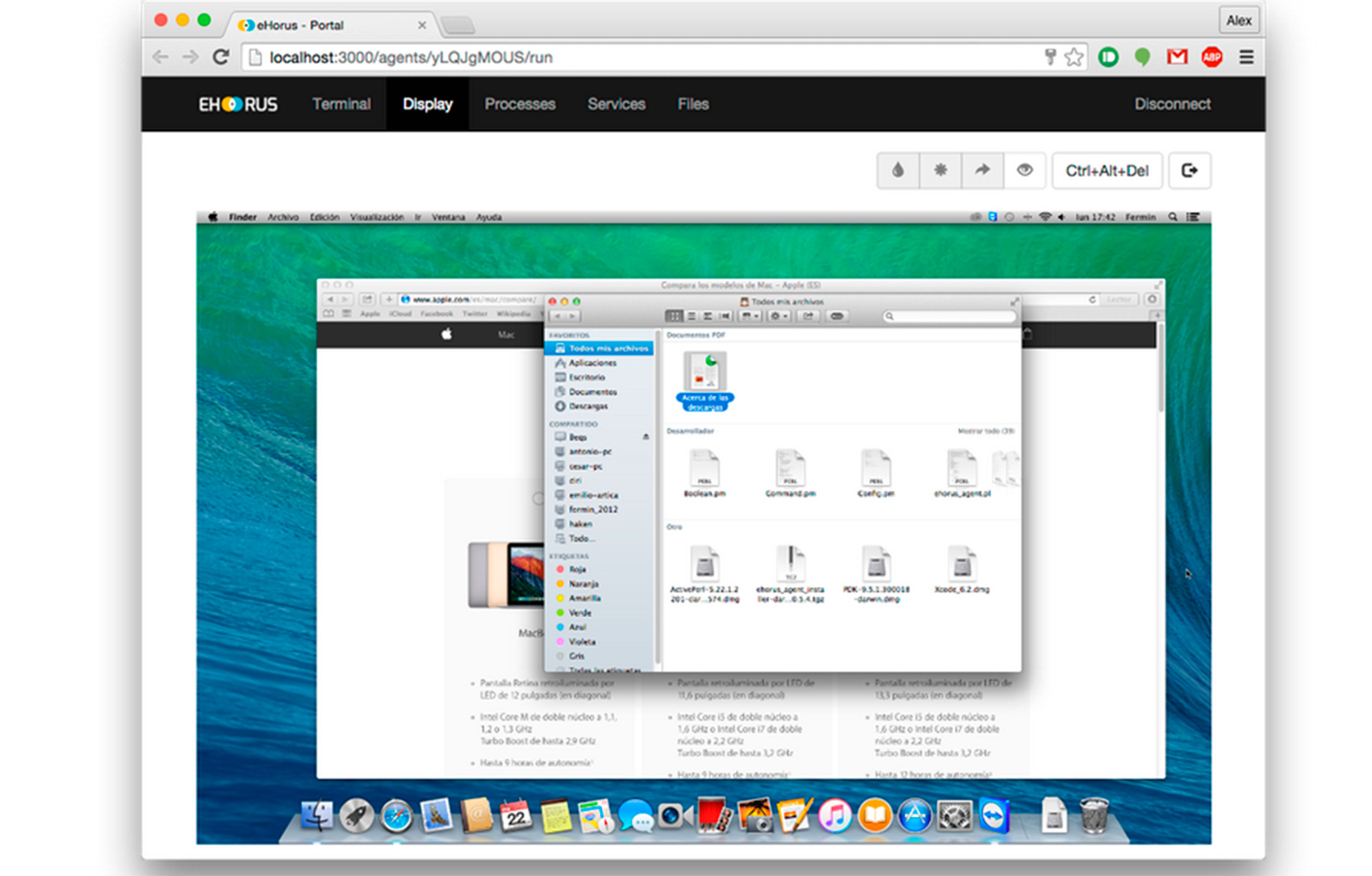This screenshot has width=1372, height=876.
Task: Switch Finder to column view
Action: (x=708, y=316)
